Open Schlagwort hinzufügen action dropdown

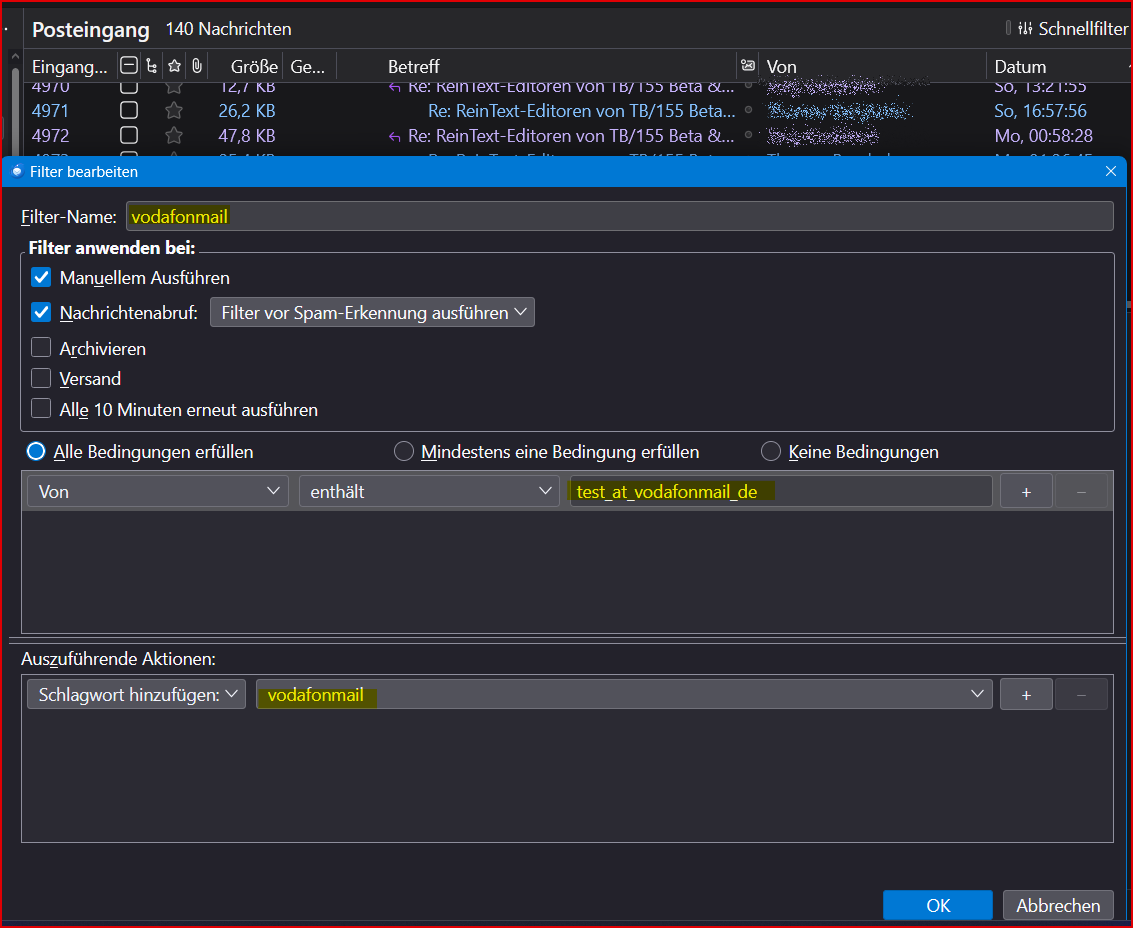[137, 695]
